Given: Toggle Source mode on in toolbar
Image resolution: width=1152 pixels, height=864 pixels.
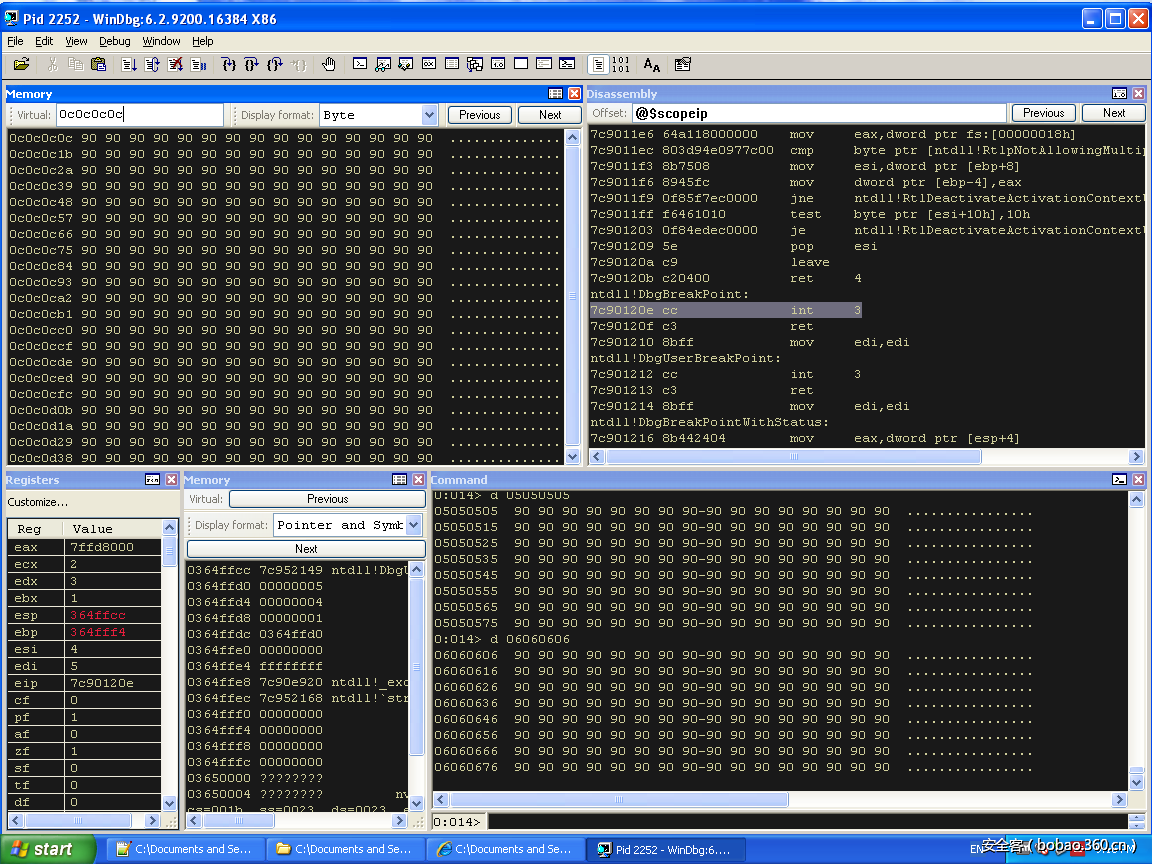Looking at the screenshot, I should click(x=597, y=64).
